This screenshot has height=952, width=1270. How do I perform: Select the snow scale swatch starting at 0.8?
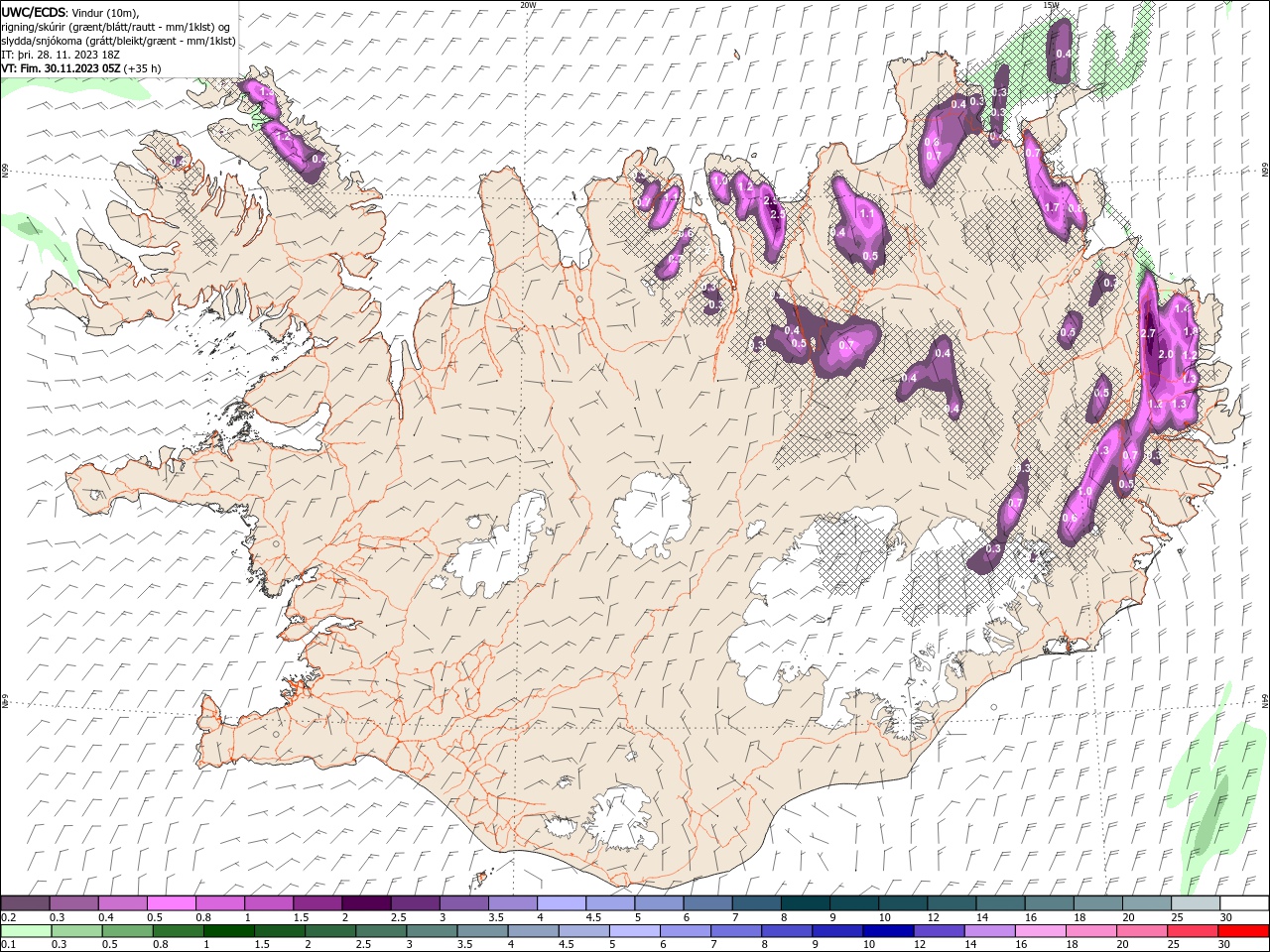(220, 903)
